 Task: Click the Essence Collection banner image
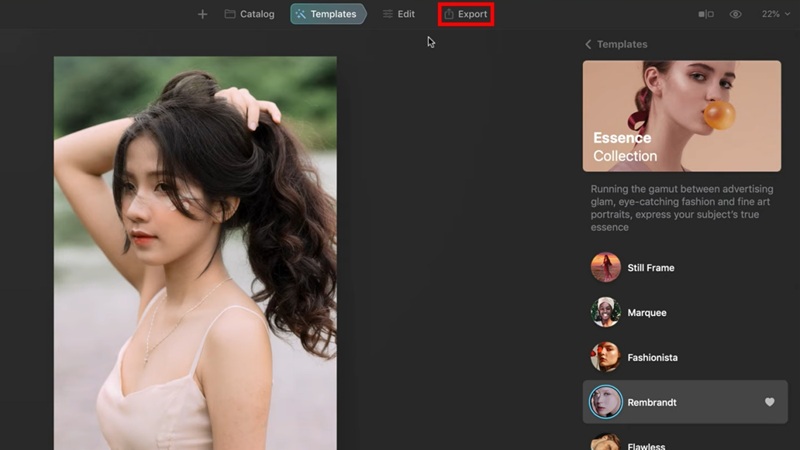(x=682, y=116)
